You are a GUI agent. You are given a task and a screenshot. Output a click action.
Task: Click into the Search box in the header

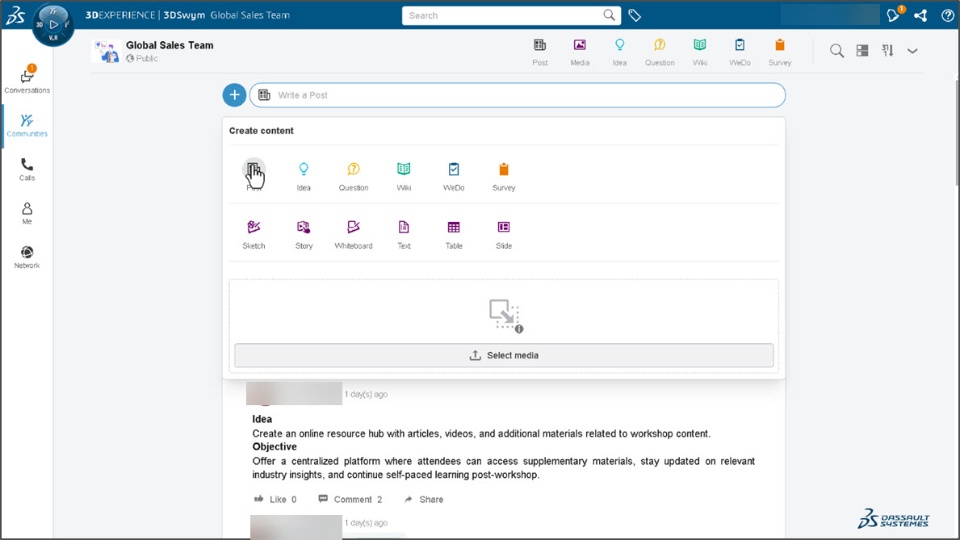511,15
